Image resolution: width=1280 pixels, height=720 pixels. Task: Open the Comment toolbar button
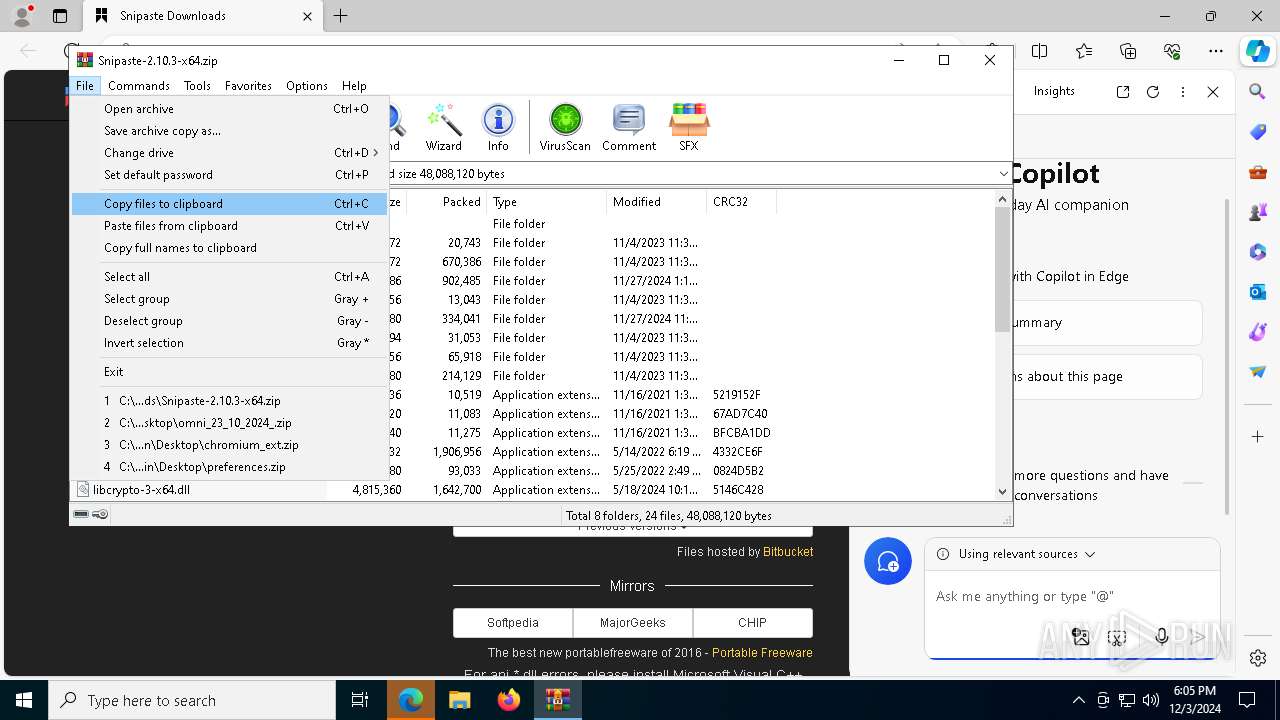[629, 127]
